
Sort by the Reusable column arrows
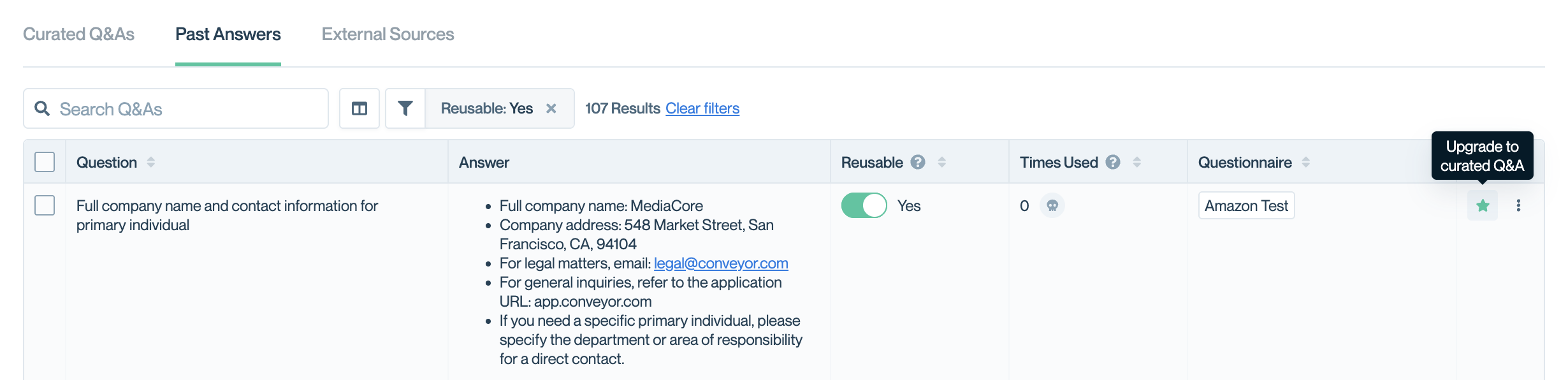tap(942, 163)
